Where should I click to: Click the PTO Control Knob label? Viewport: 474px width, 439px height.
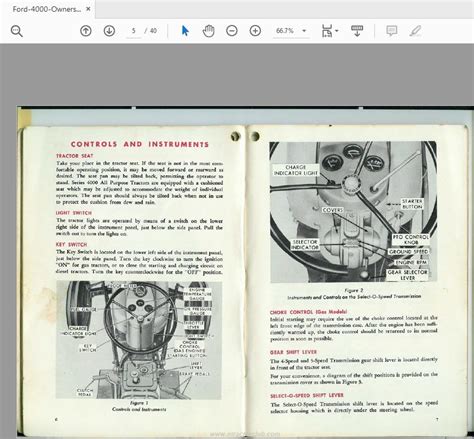(410, 240)
